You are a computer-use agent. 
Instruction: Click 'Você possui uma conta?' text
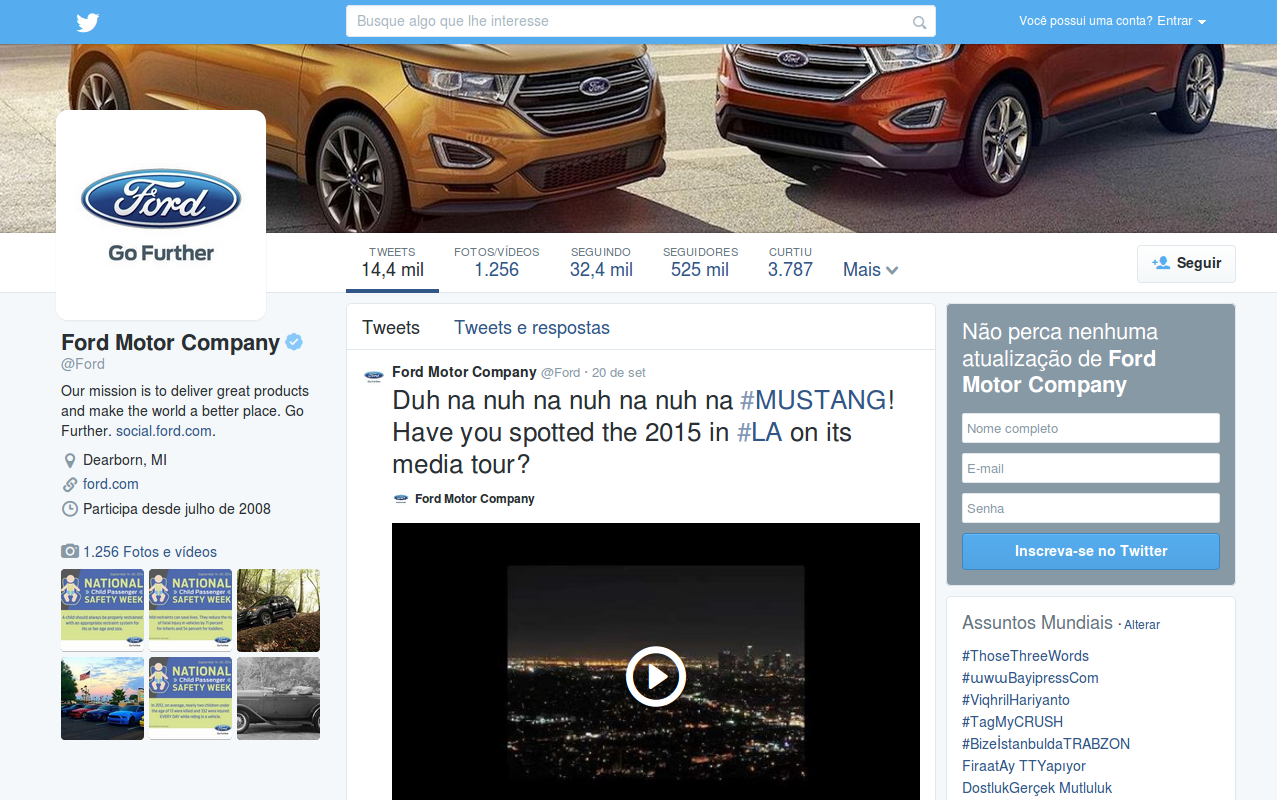1086,21
